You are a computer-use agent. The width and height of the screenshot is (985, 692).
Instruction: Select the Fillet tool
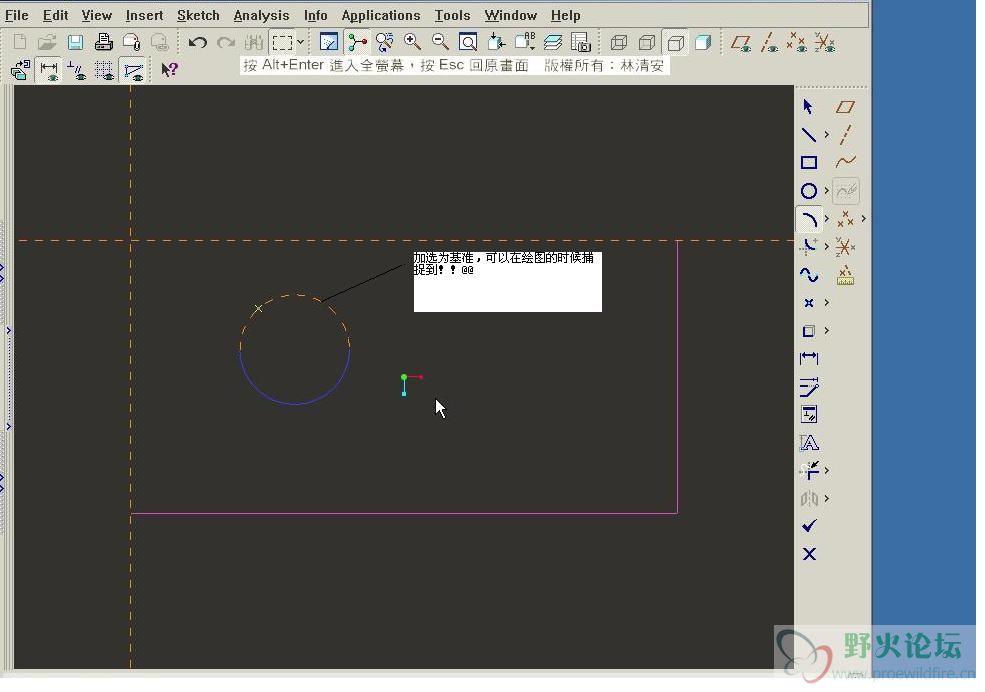click(x=808, y=246)
